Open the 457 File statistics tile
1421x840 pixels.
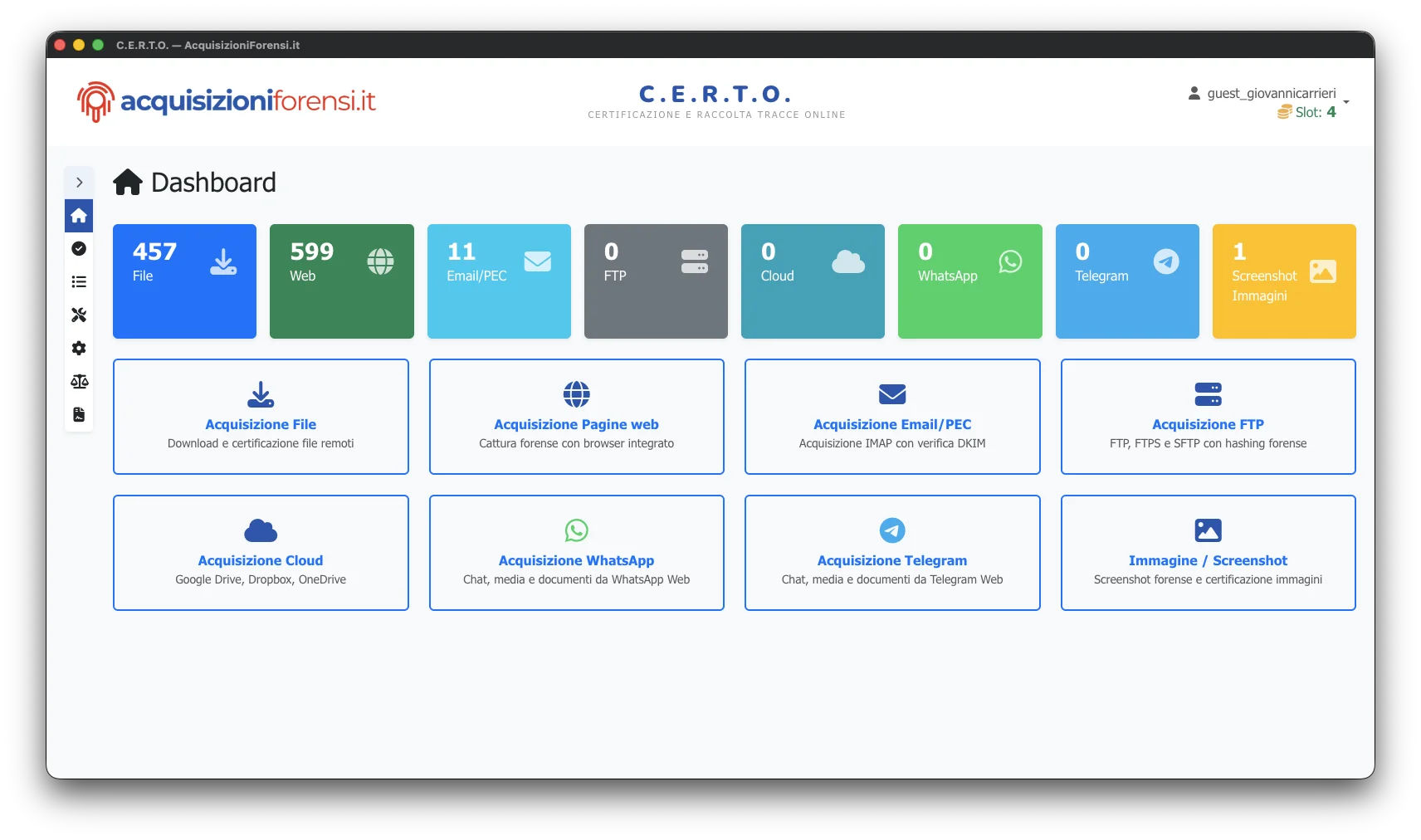coord(184,281)
